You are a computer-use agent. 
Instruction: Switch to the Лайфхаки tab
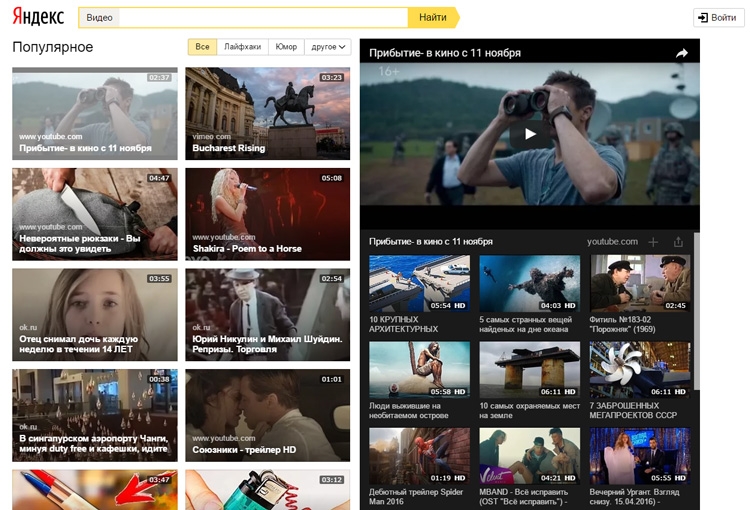(x=242, y=47)
